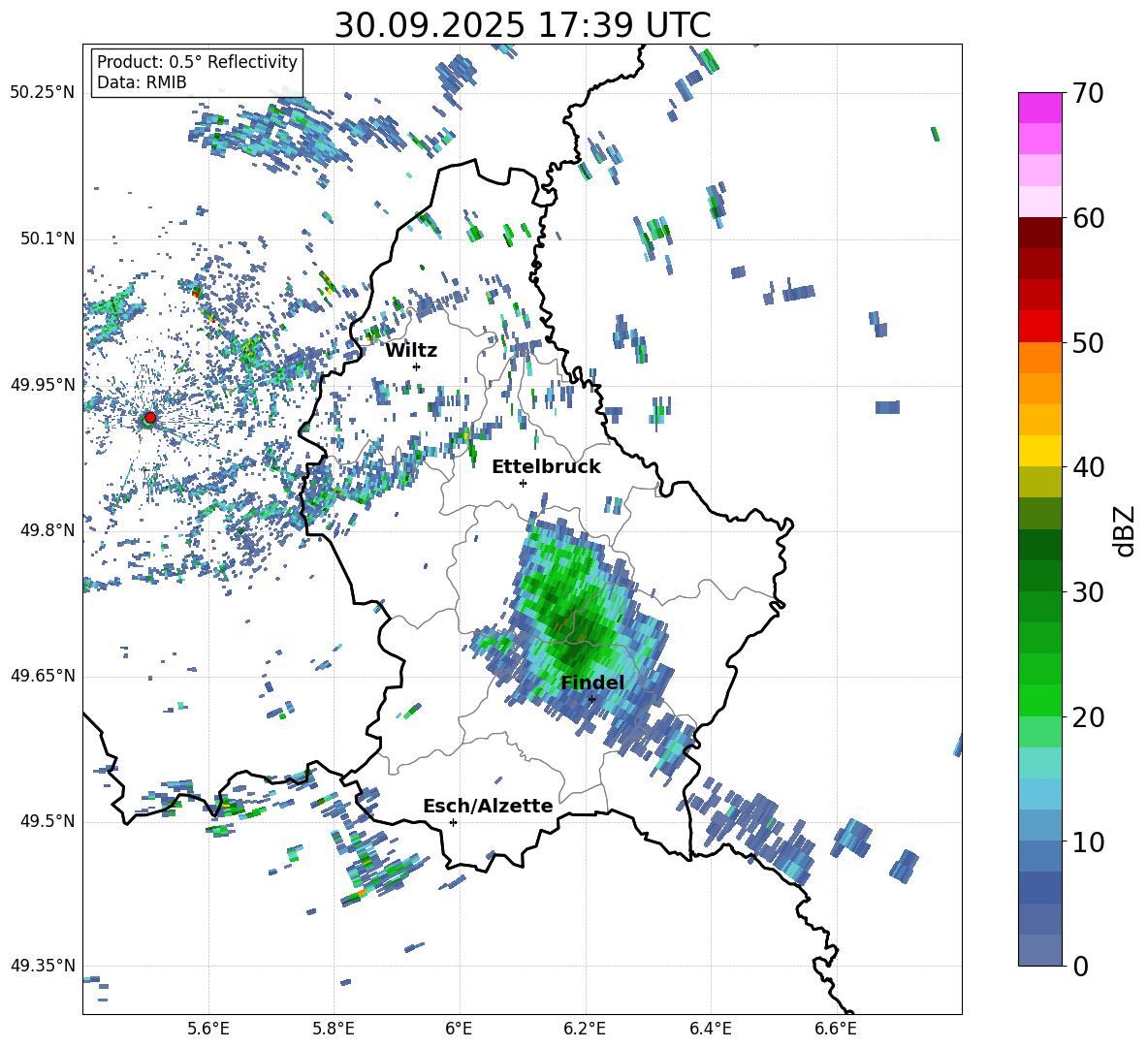Click the 5.6°E longitude label
This screenshot has height=1048, width=1148.
pyautogui.click(x=208, y=1029)
